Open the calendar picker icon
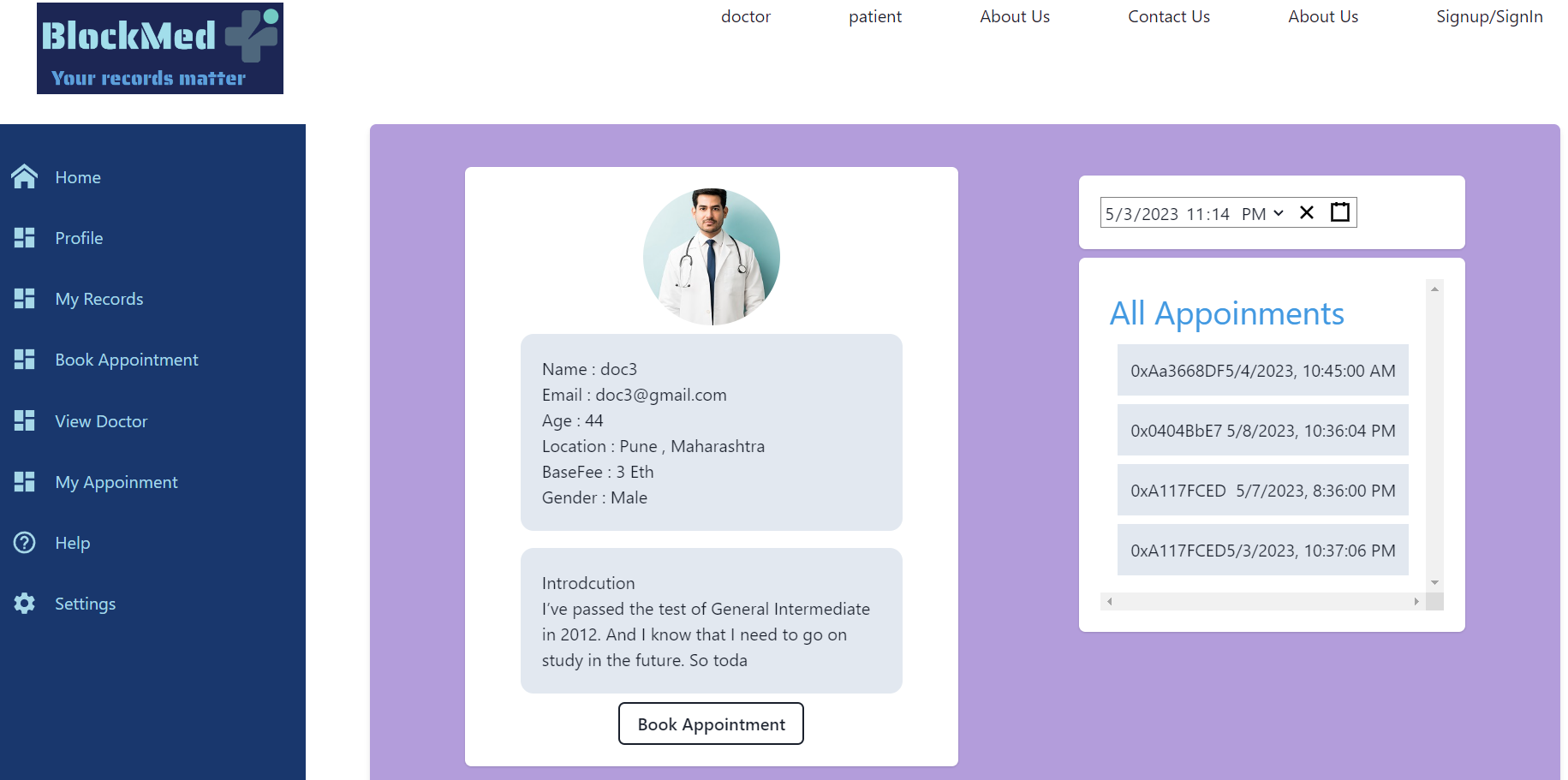Viewport: 1568px width, 780px height. pos(1340,212)
